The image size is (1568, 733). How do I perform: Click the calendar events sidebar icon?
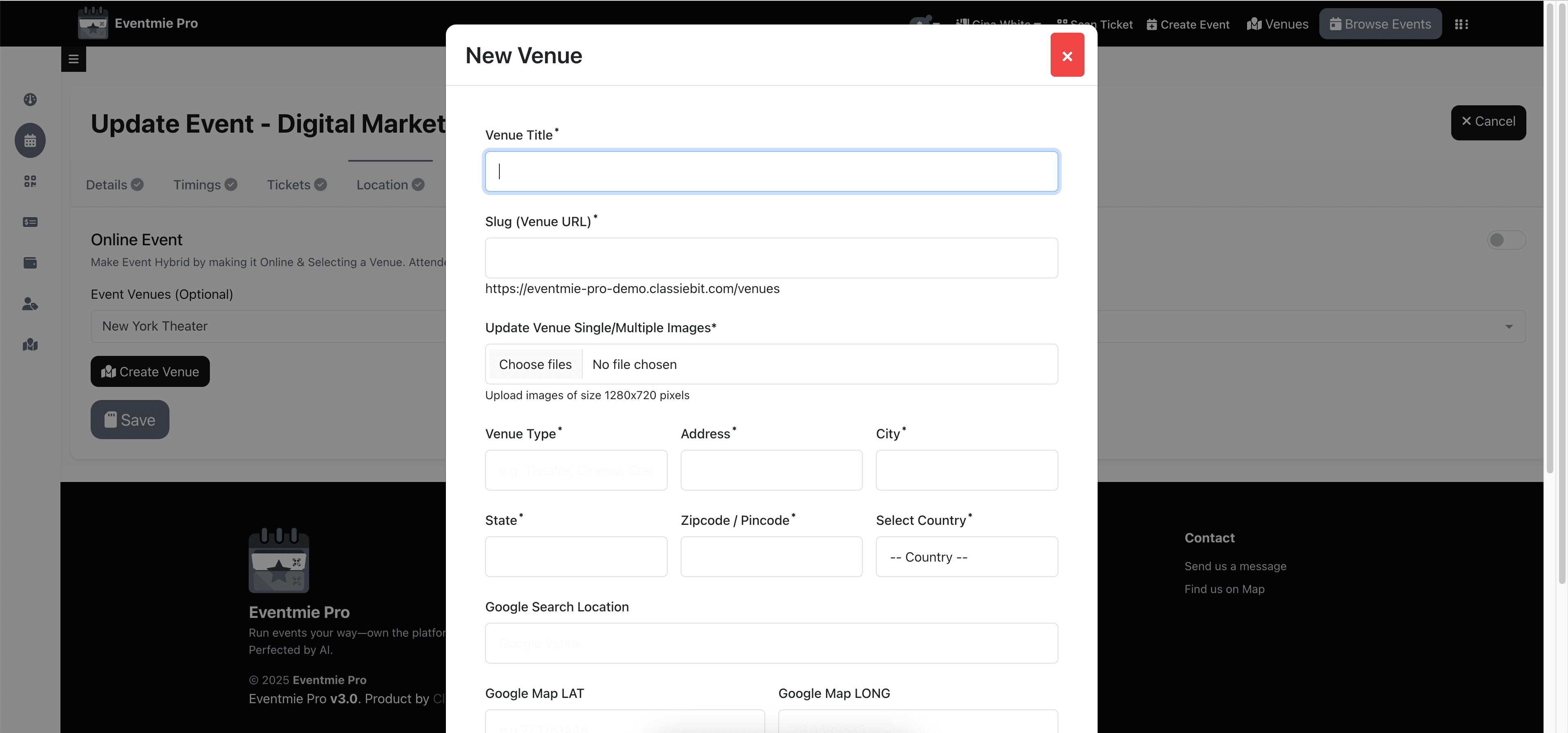pos(30,141)
